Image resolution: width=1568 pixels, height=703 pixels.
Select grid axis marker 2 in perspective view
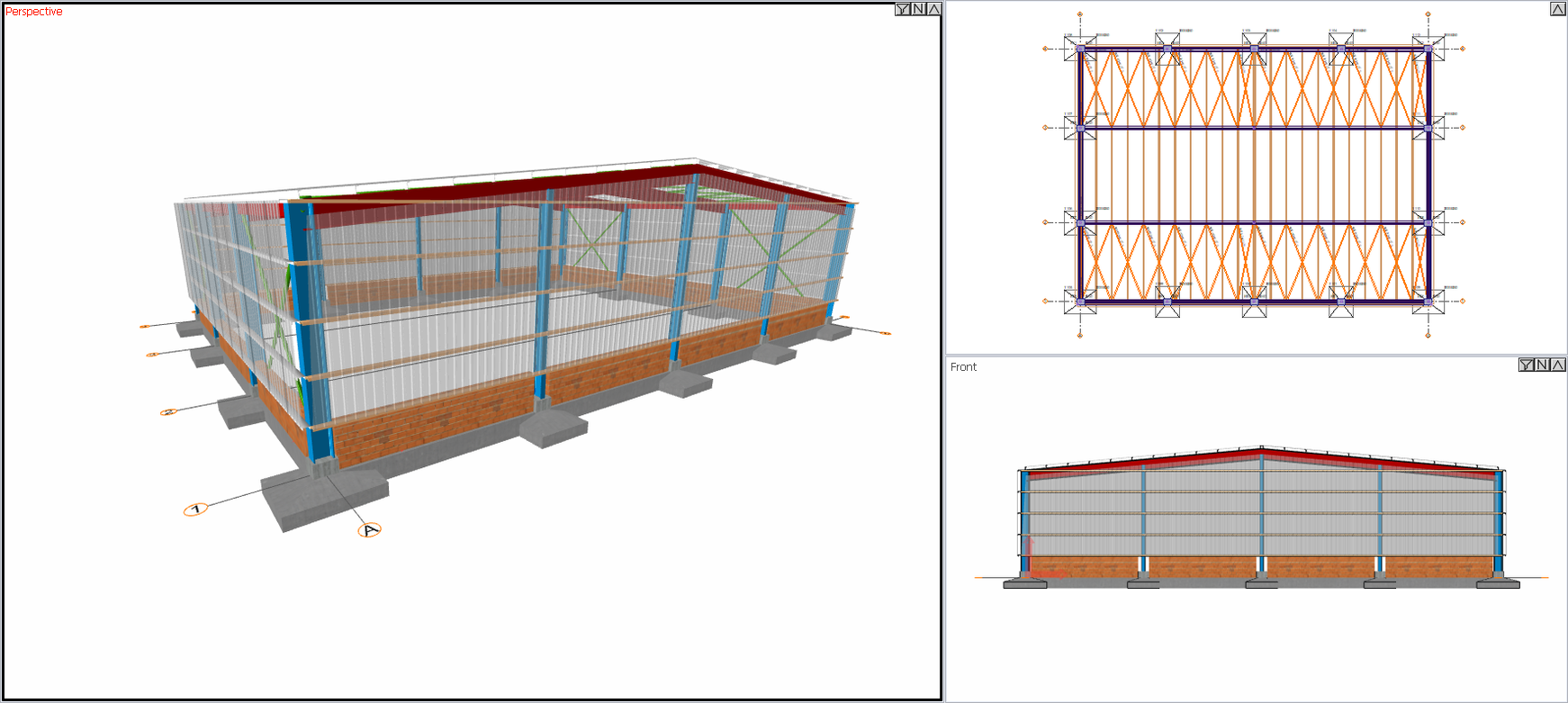167,412
